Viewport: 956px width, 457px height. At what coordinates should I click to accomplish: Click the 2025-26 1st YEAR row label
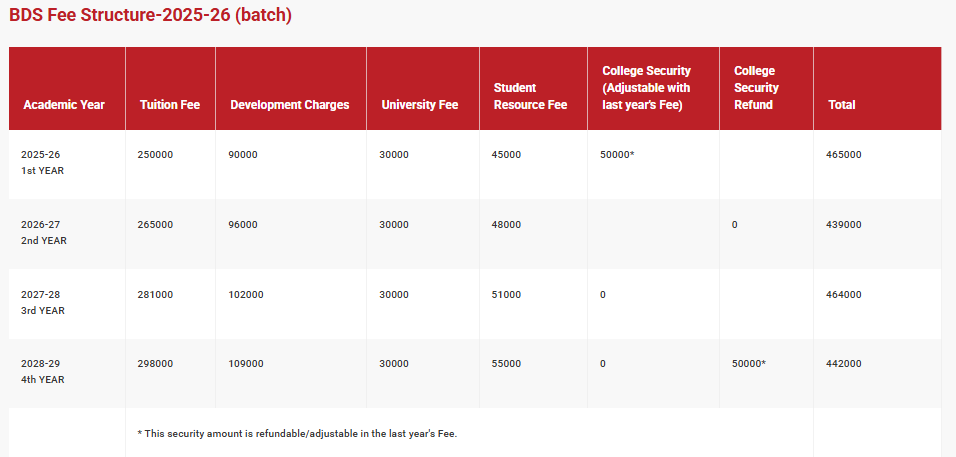(x=42, y=163)
